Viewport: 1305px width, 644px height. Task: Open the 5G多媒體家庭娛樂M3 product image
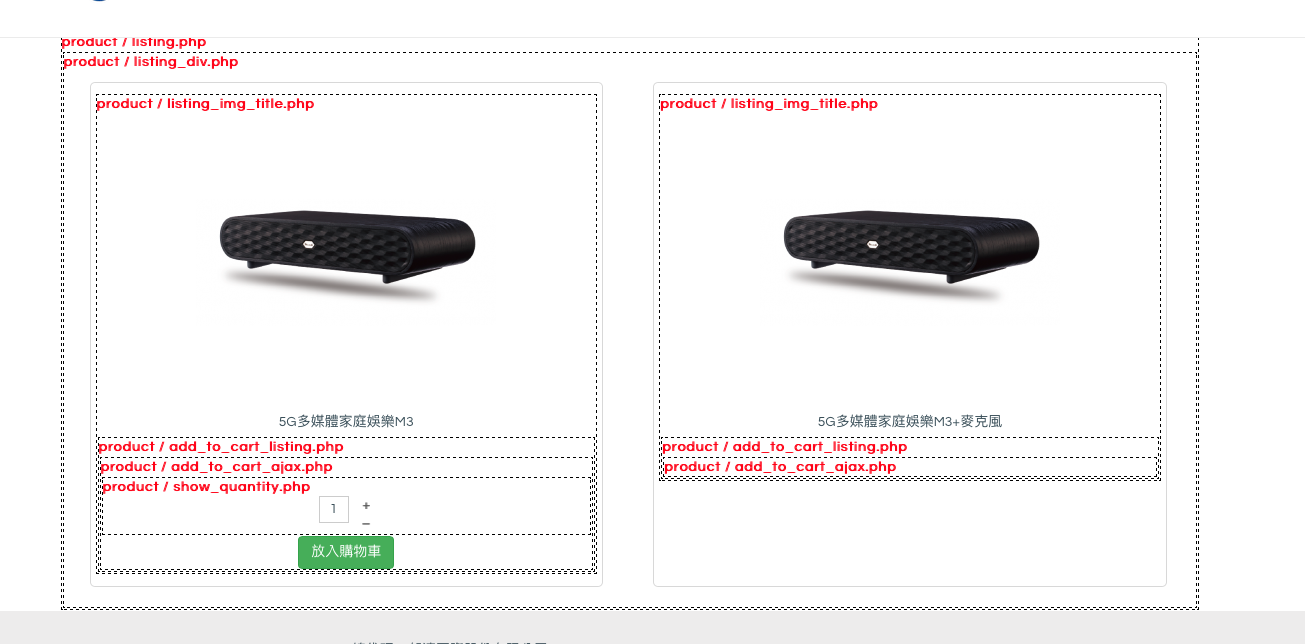point(347,256)
